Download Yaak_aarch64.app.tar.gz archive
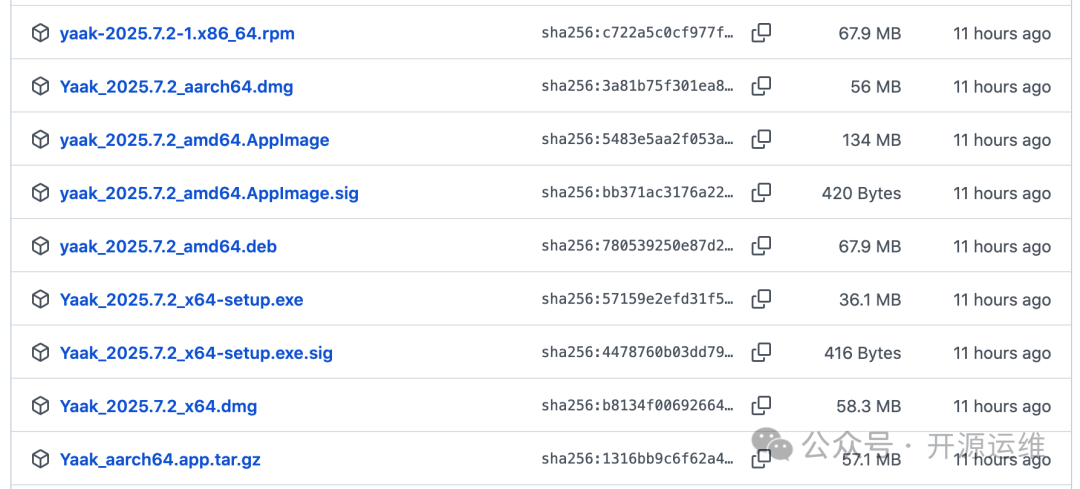The width and height of the screenshot is (1080, 489). coord(160,460)
